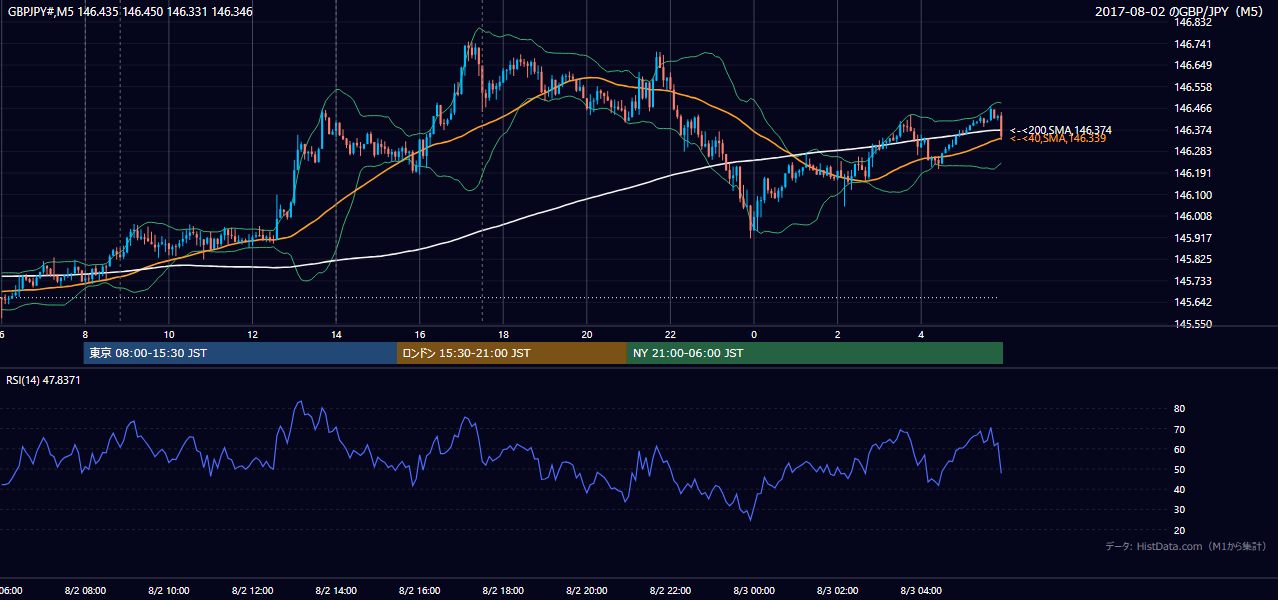Click the RSI scale value 20

[x=1179, y=531]
